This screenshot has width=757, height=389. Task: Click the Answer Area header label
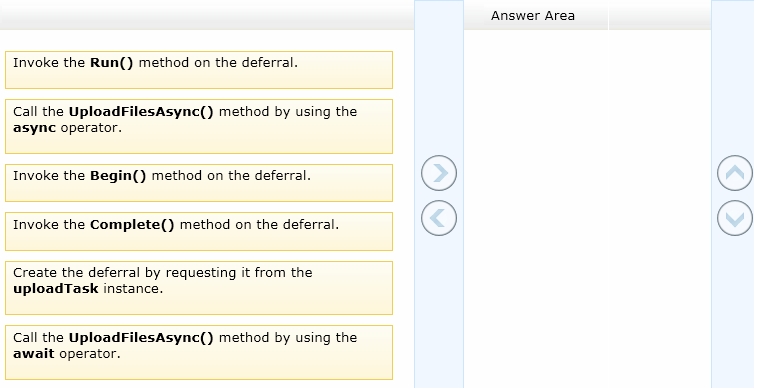click(533, 16)
